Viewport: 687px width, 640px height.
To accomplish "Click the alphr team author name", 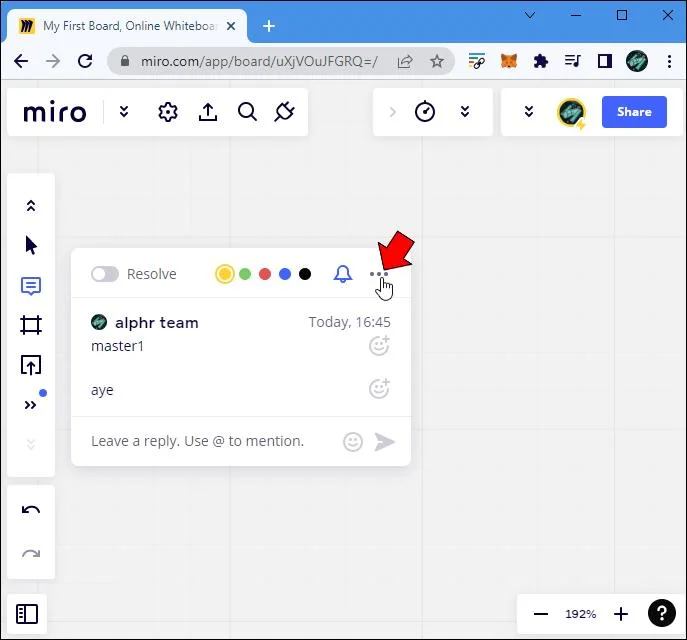I will coord(157,323).
